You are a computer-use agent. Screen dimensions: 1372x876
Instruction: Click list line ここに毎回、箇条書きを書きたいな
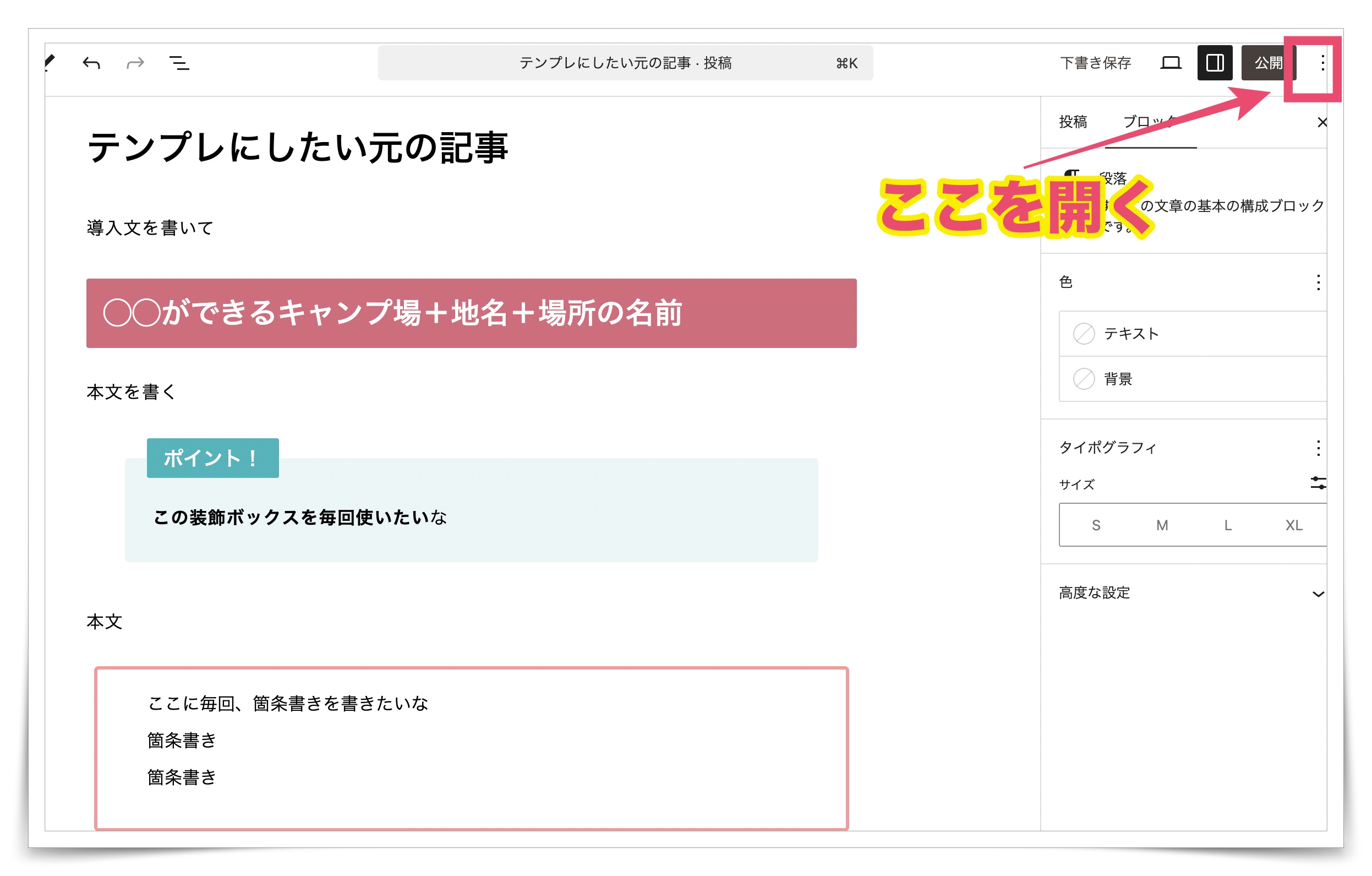(288, 704)
